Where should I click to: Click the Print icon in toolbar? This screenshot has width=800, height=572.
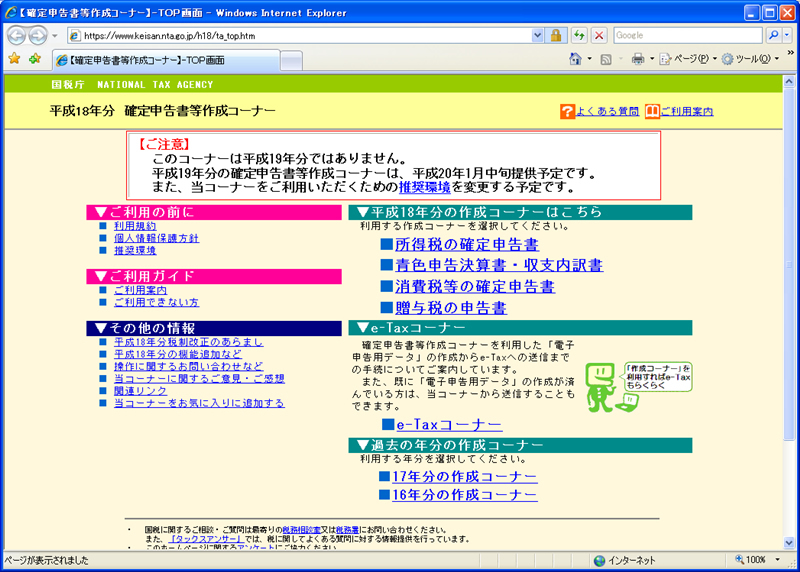point(637,59)
